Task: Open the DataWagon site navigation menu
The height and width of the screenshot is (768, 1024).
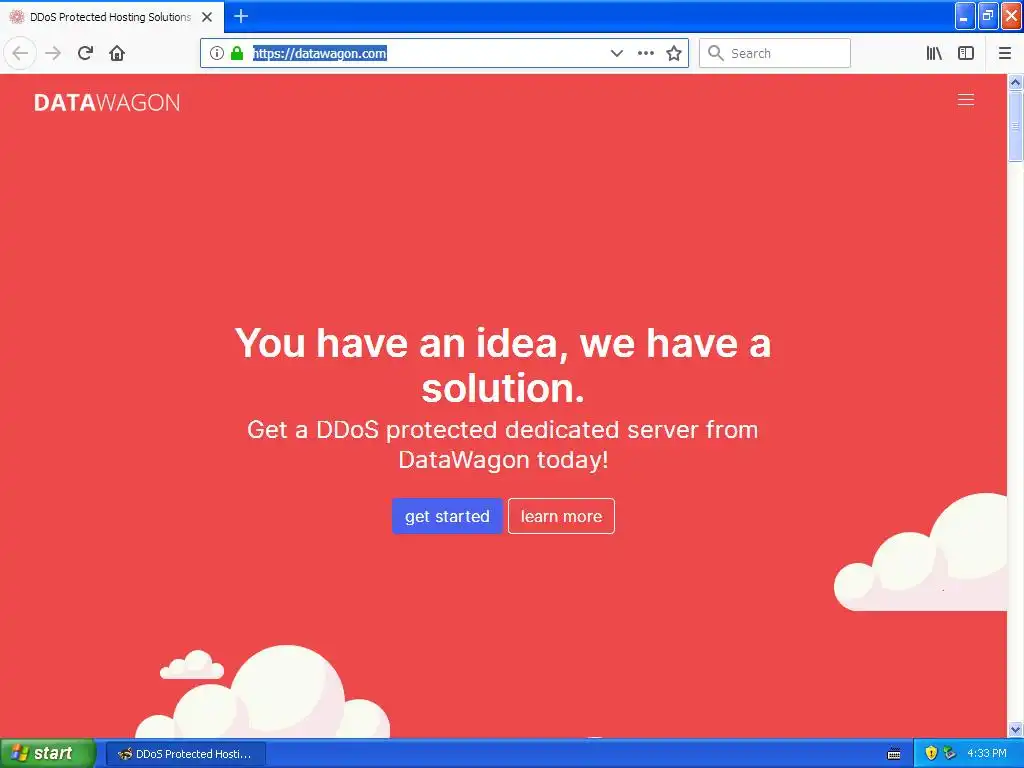Action: [966, 99]
